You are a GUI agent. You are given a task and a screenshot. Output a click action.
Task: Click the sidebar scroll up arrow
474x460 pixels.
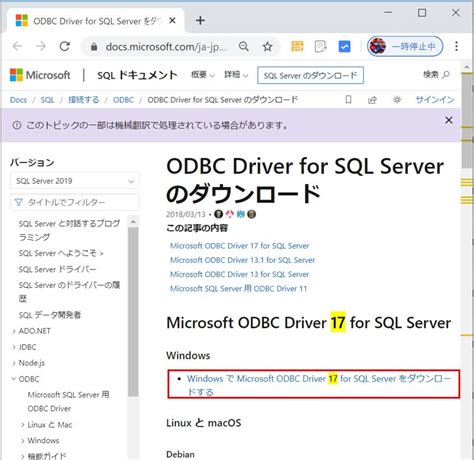click(x=133, y=222)
